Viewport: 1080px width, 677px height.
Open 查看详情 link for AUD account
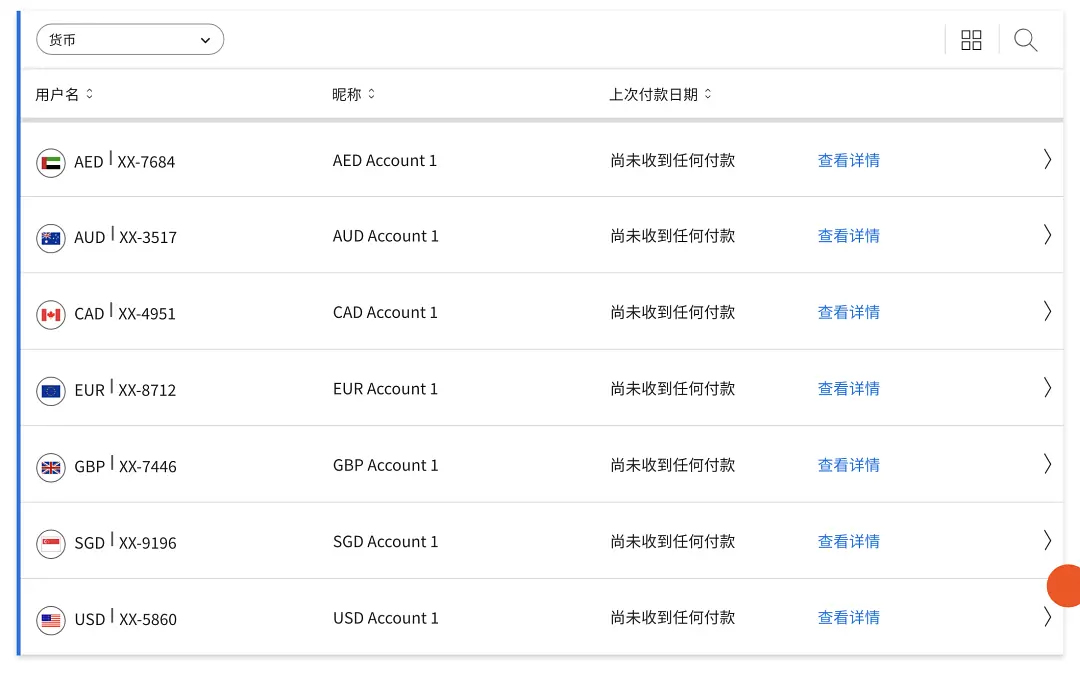click(848, 236)
